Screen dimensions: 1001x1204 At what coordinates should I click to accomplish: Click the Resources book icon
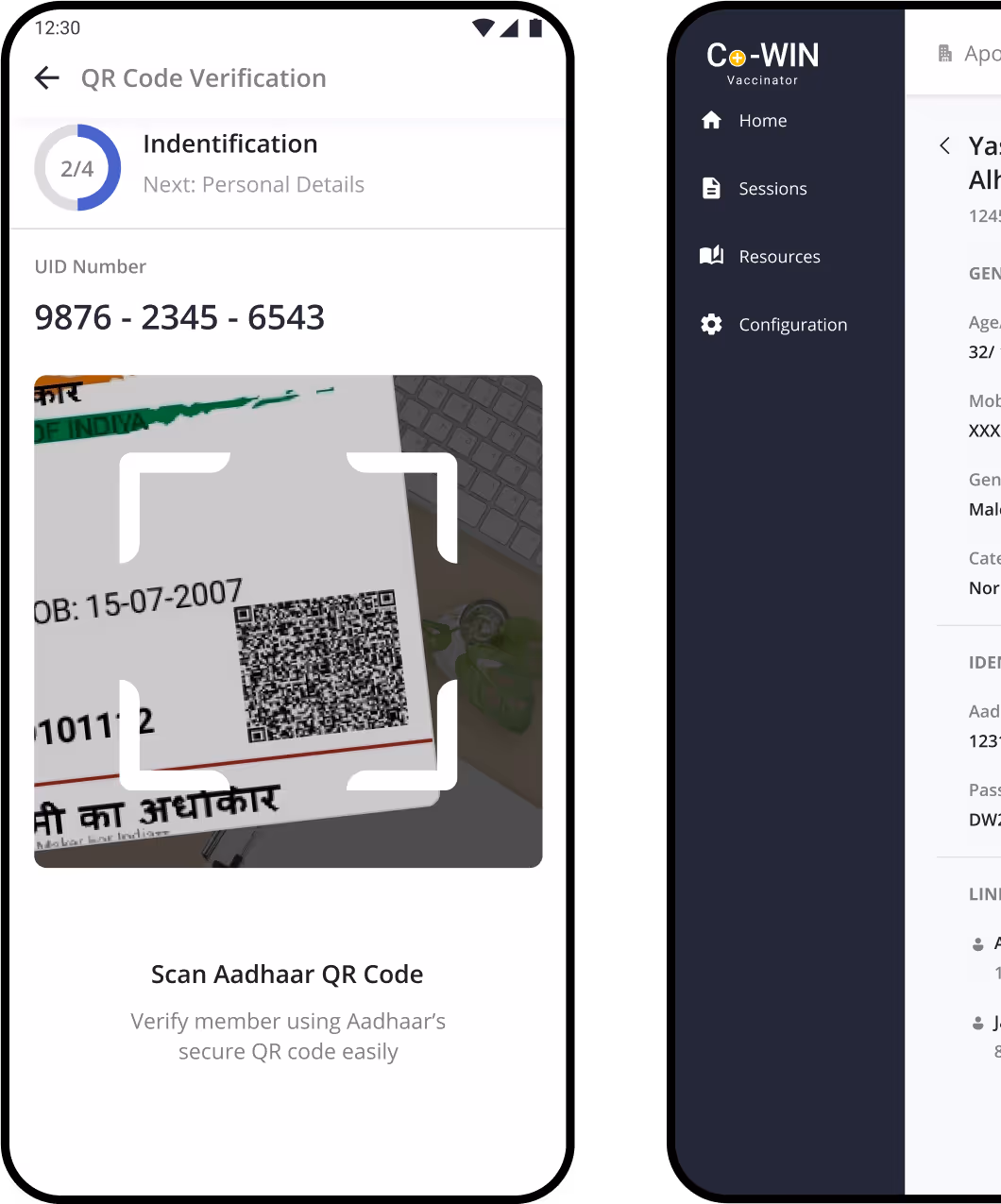pyautogui.click(x=712, y=255)
